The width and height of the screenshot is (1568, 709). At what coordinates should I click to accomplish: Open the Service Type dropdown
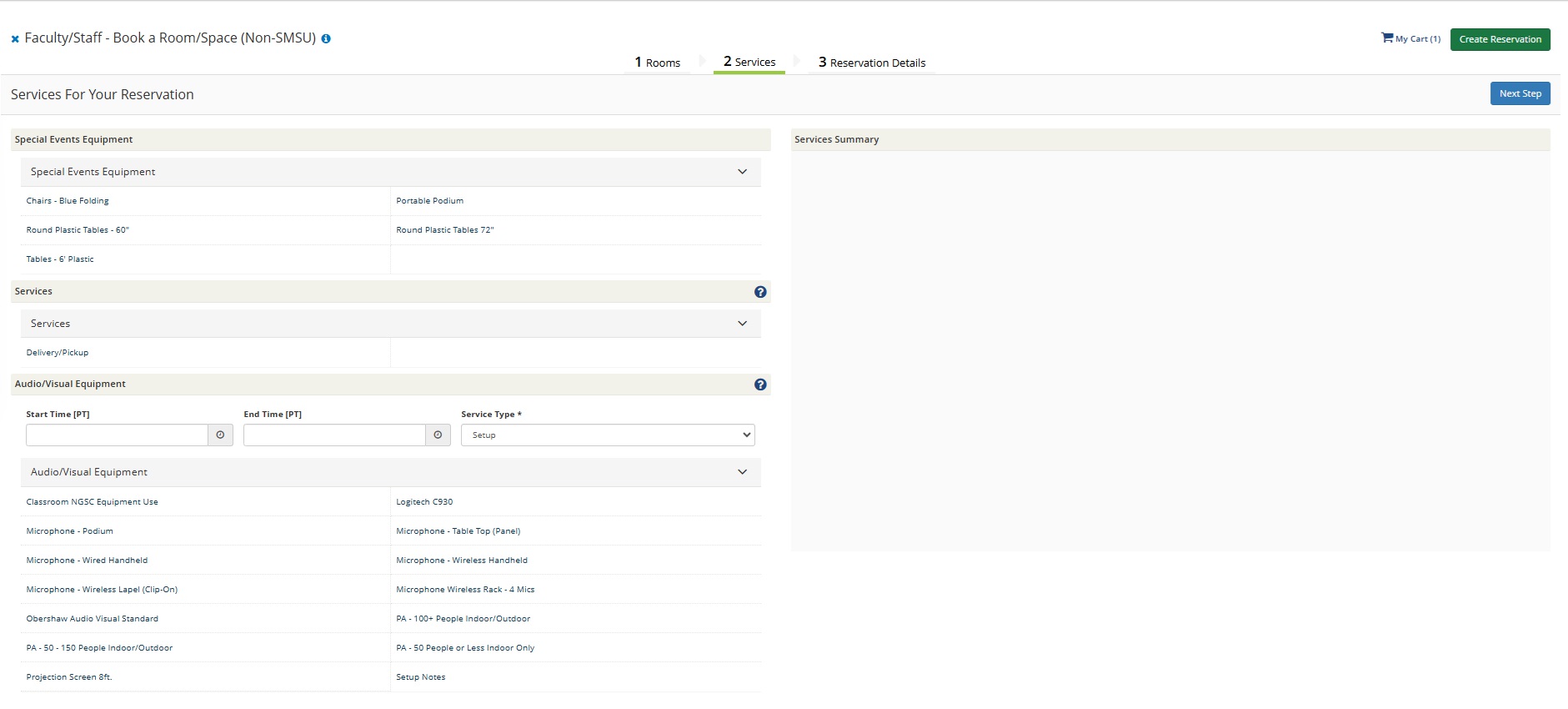(x=608, y=435)
